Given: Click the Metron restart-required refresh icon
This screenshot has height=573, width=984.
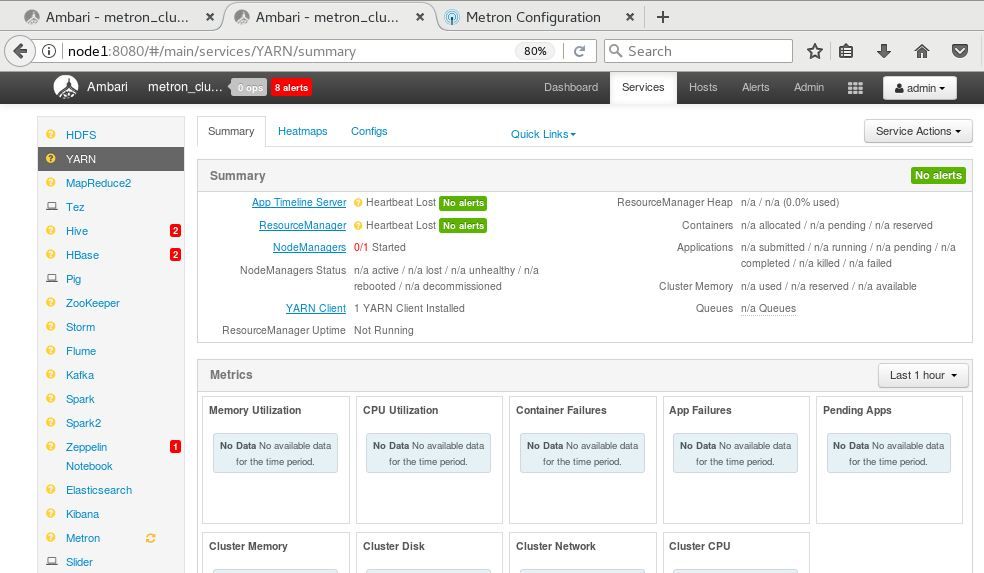Looking at the screenshot, I should [x=151, y=538].
